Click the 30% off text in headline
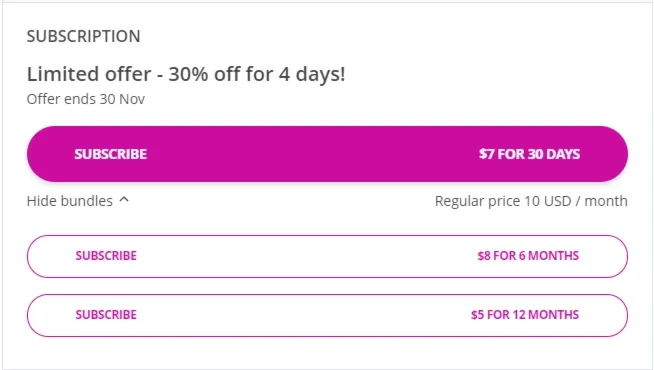Screen dimensions: 654x370 point(204,74)
